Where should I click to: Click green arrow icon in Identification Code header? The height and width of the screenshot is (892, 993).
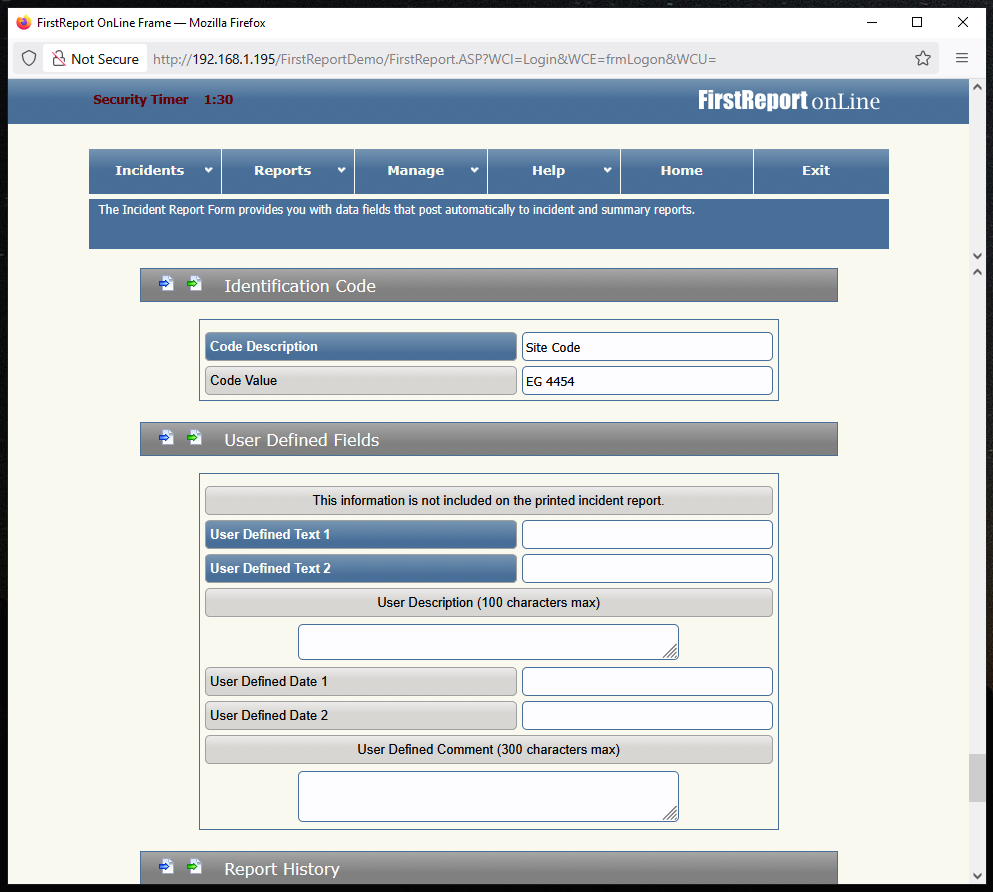(194, 284)
